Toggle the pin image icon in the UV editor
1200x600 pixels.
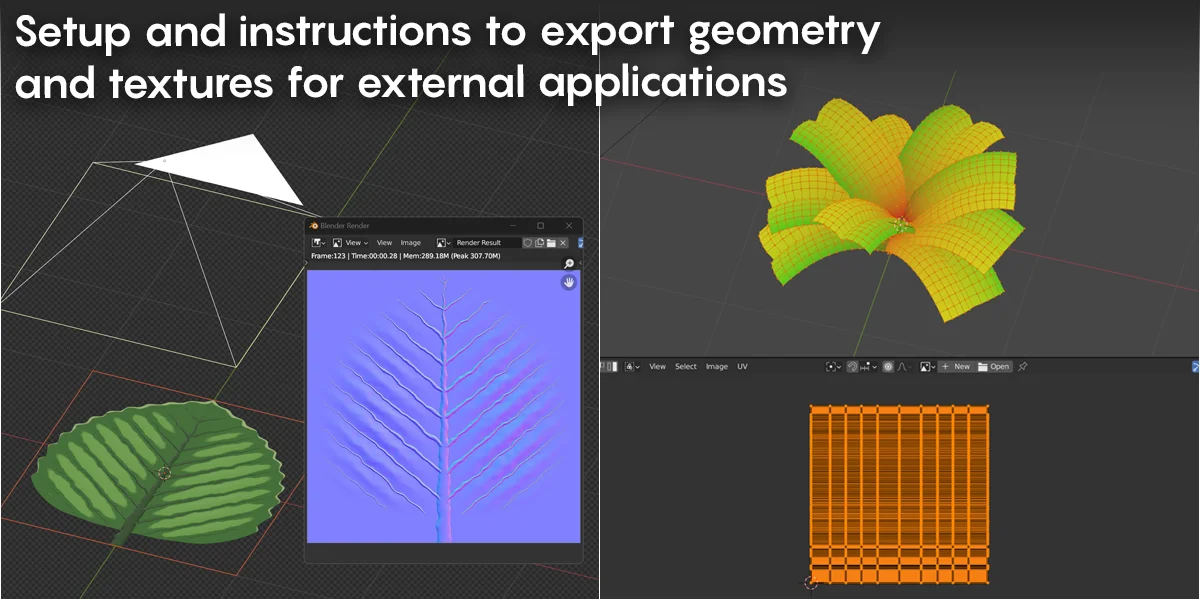click(1022, 367)
